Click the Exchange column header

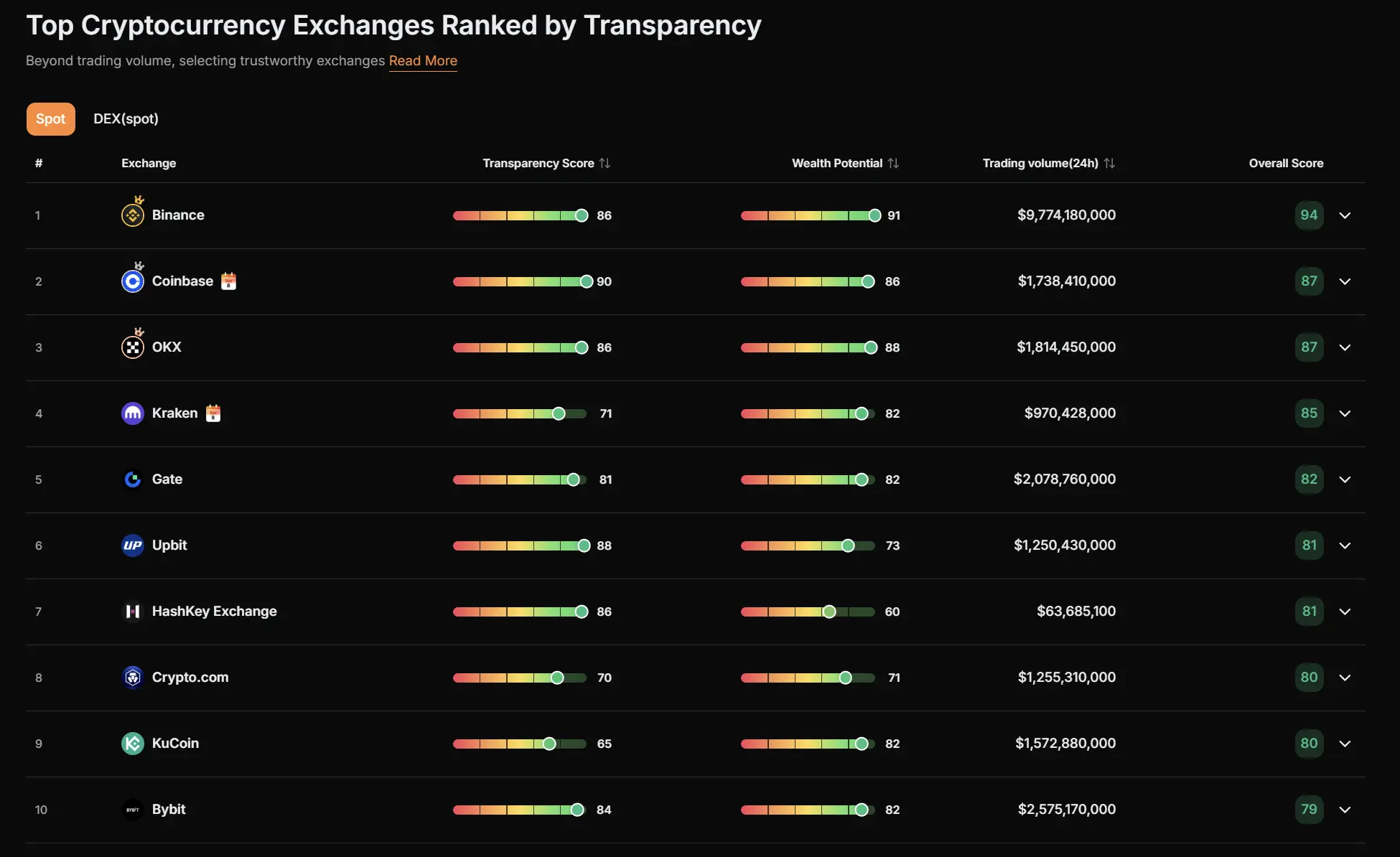(149, 164)
